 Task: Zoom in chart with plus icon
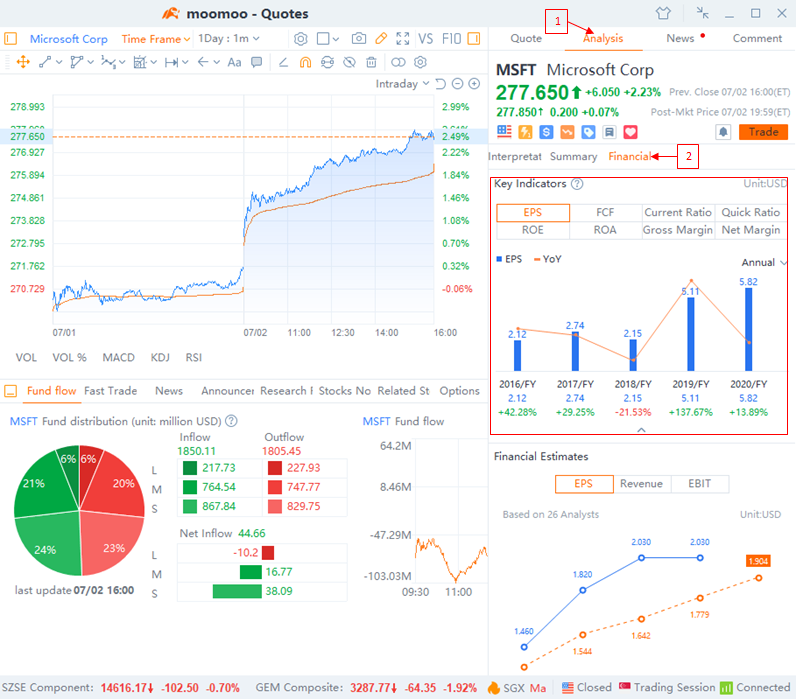[x=474, y=84]
